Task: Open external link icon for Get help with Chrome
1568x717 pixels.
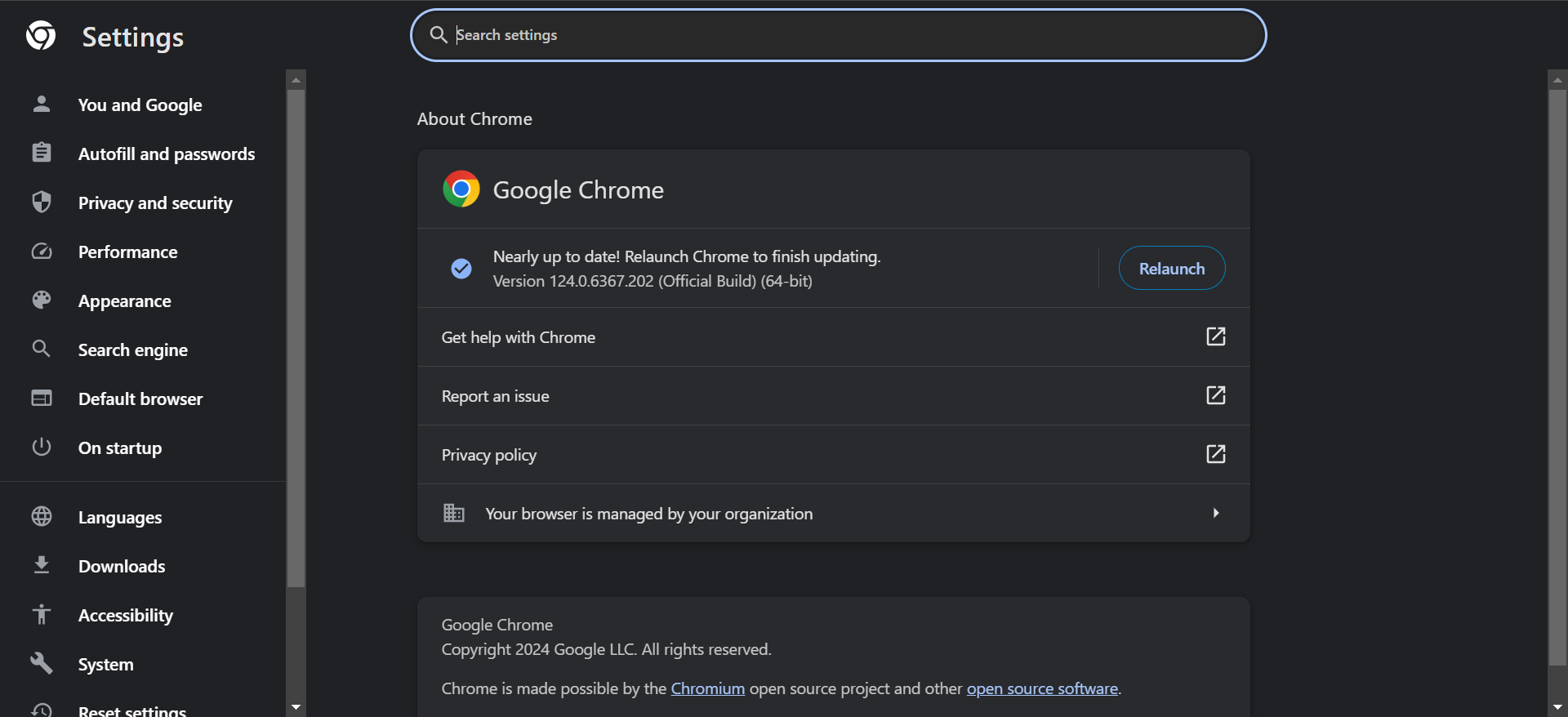Action: 1216,336
